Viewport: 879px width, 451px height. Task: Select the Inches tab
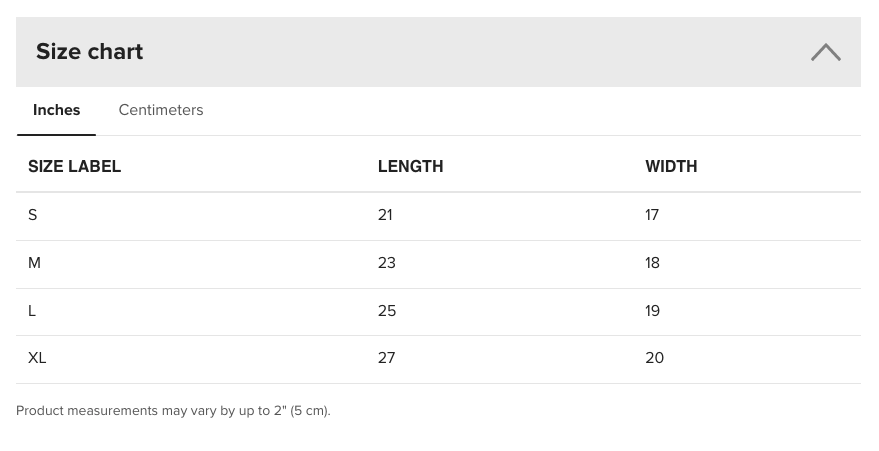[57, 110]
